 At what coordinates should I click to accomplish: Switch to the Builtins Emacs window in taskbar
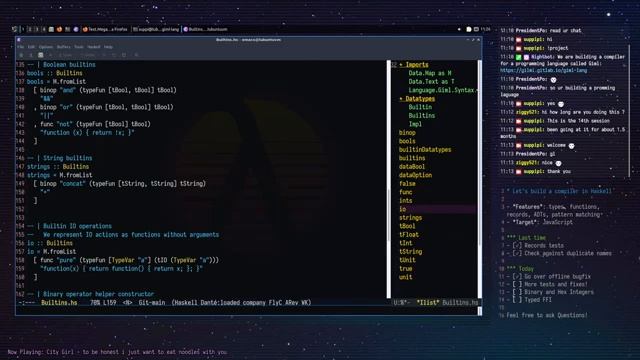pyautogui.click(x=205, y=29)
